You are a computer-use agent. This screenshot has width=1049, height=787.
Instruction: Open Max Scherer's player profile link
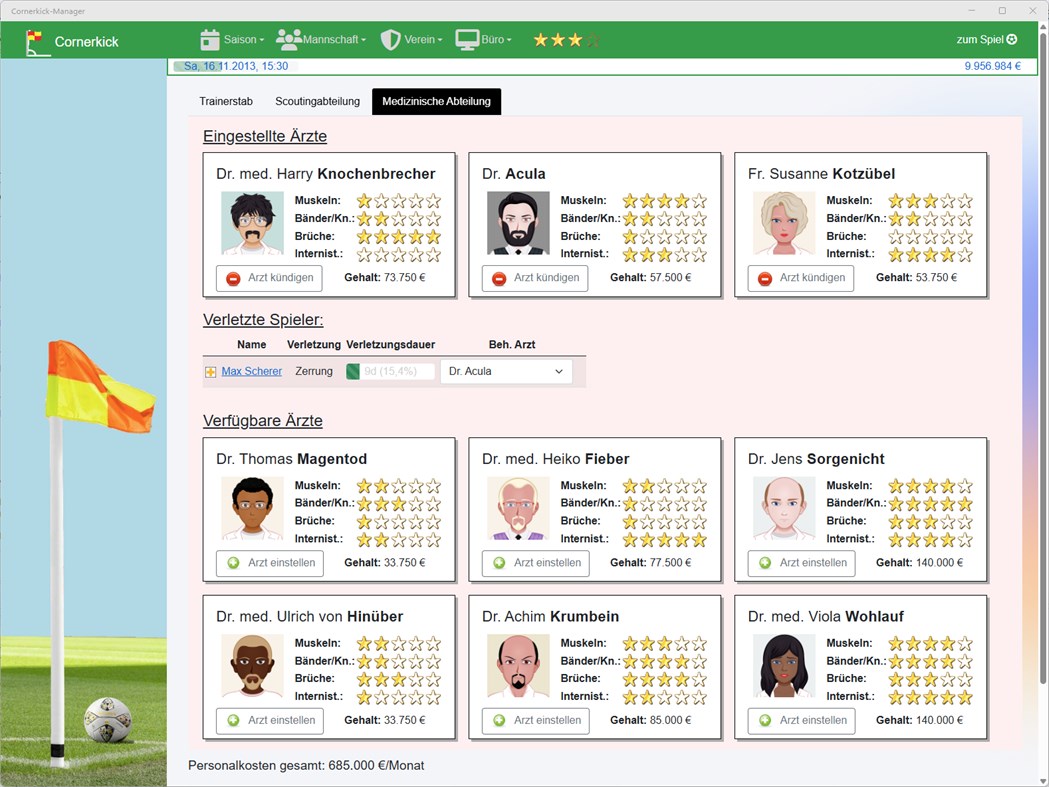click(x=251, y=370)
